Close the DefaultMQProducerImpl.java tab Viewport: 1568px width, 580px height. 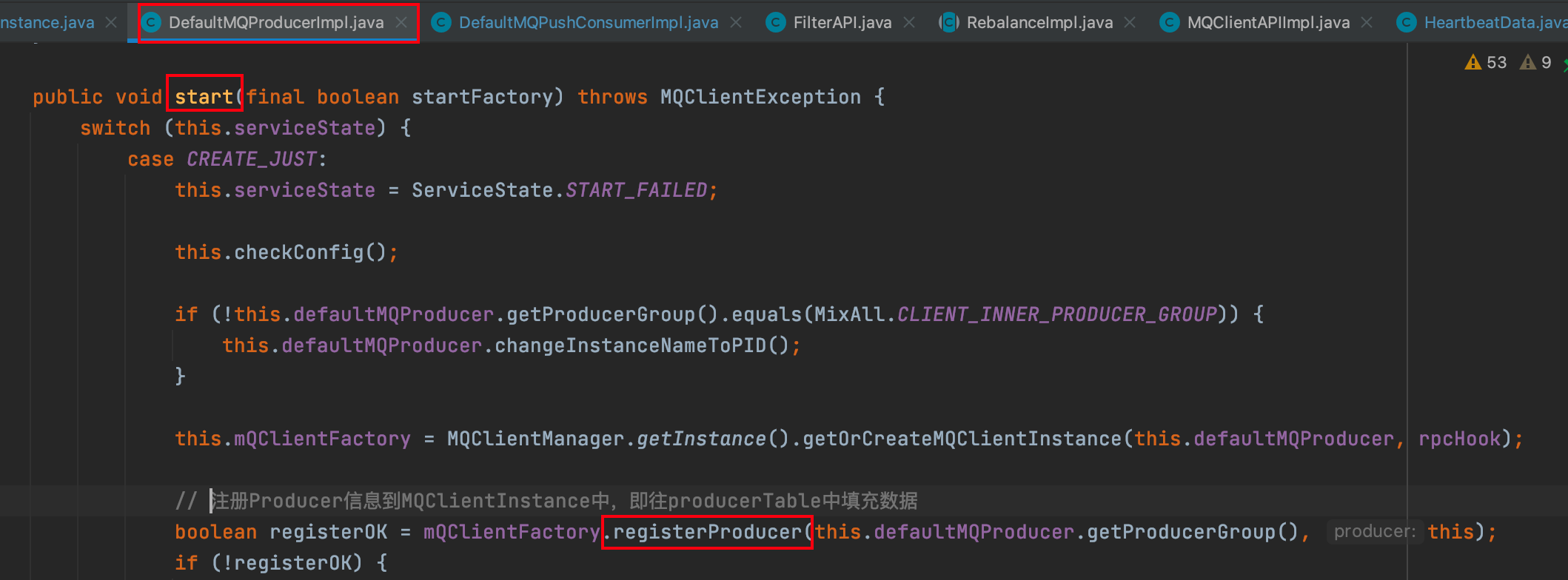point(401,23)
